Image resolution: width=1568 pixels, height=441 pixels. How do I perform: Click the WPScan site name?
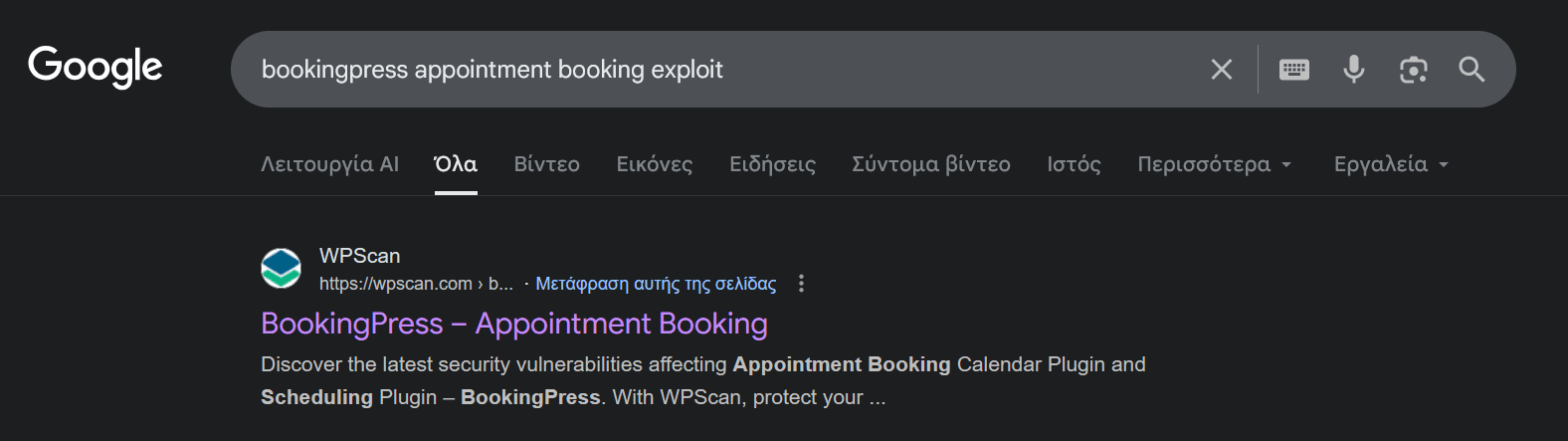(x=359, y=256)
